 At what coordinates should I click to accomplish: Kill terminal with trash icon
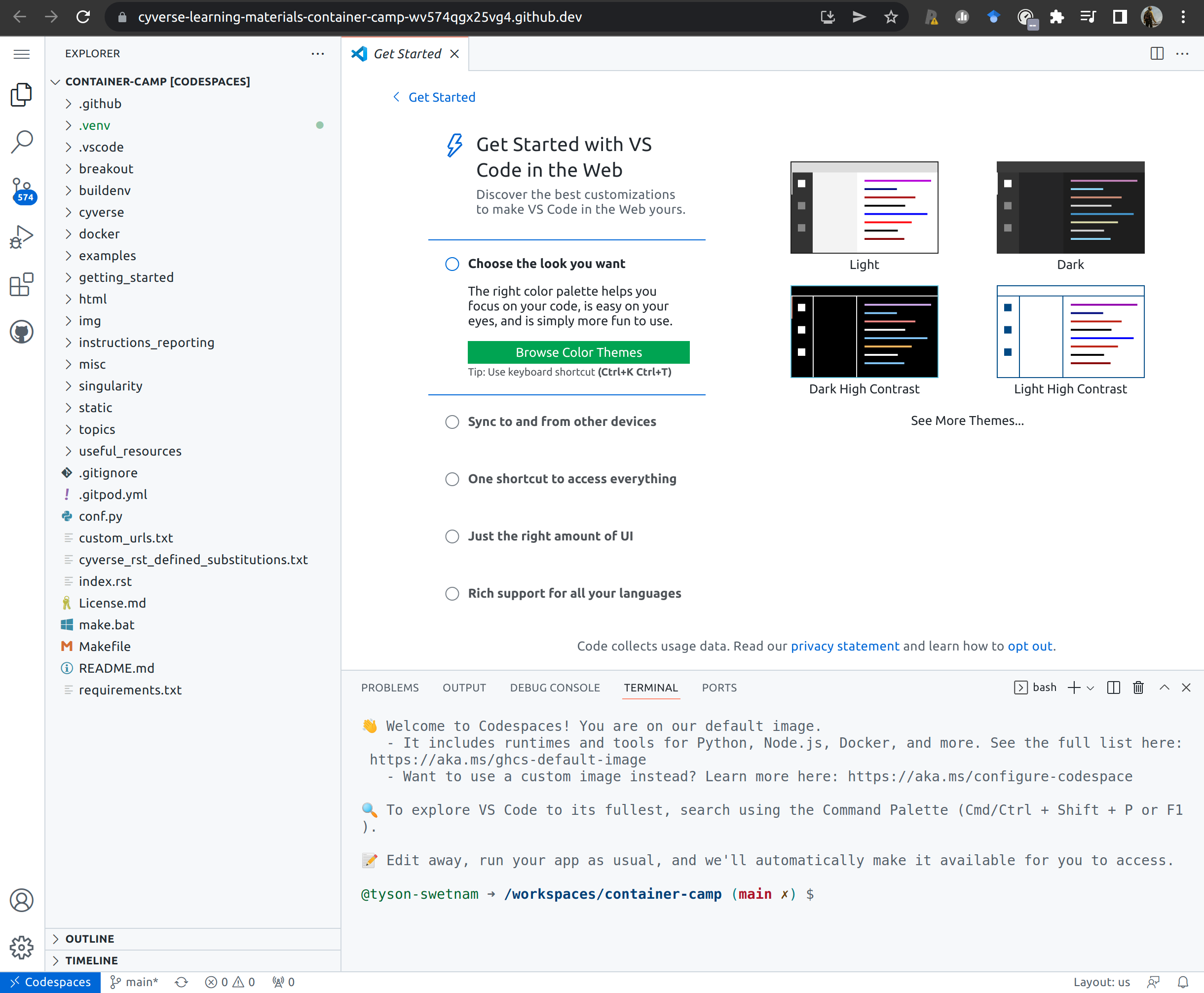click(x=1138, y=687)
